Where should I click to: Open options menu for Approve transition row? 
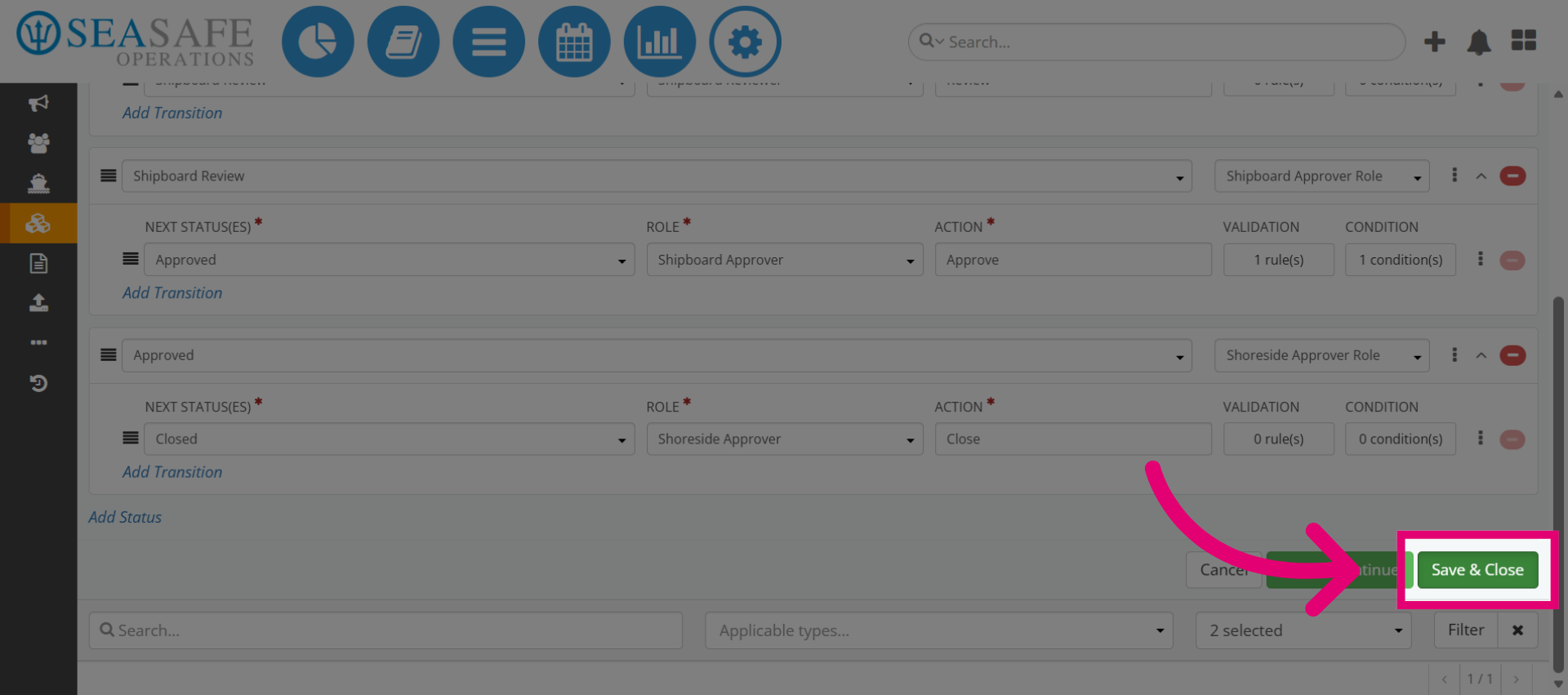pos(1480,260)
